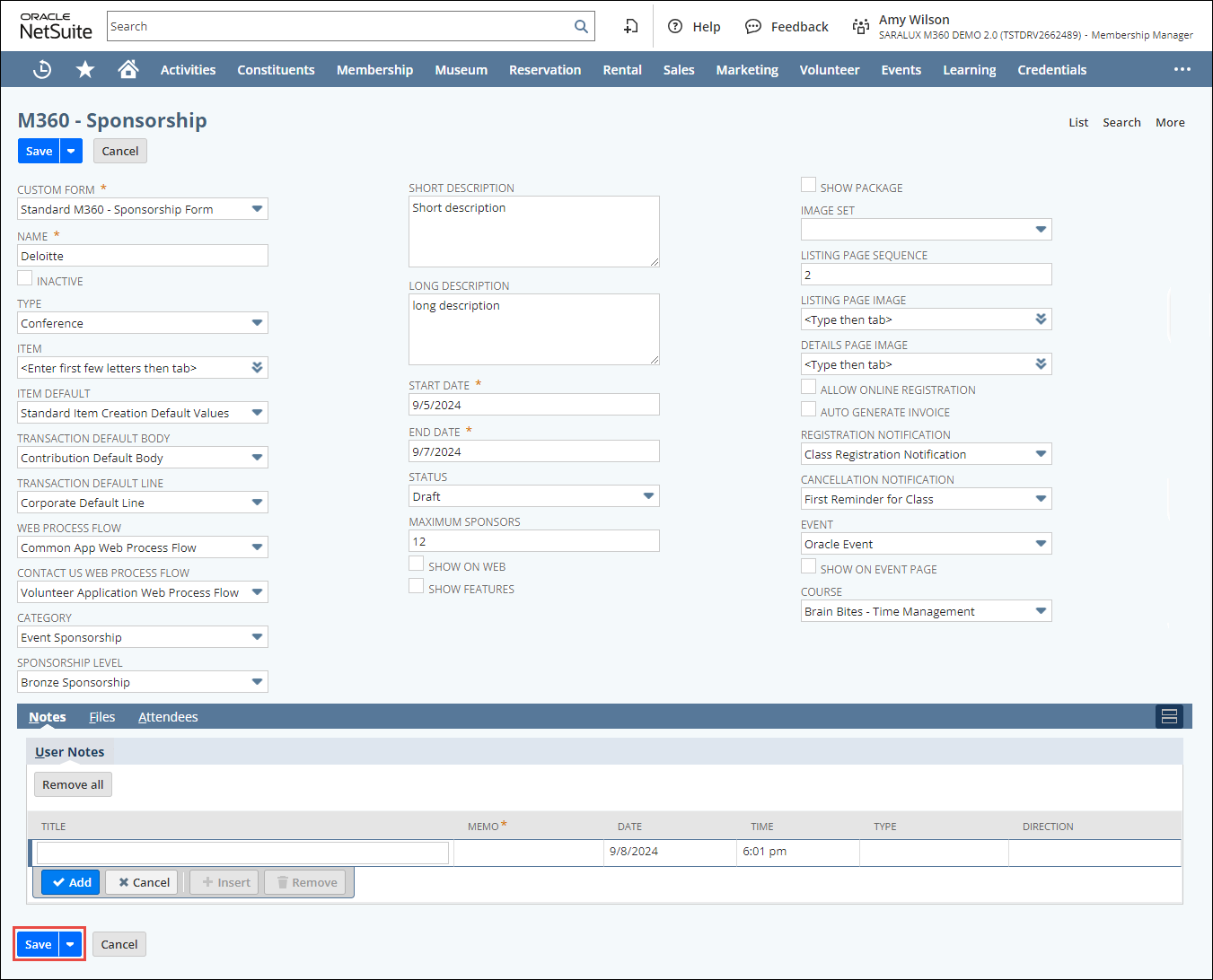Click the Maximum Sponsors input field

click(533, 541)
